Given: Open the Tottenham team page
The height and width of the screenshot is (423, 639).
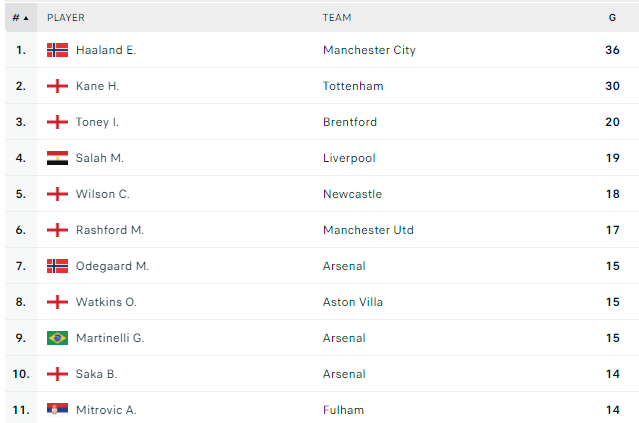Looking at the screenshot, I should [353, 86].
